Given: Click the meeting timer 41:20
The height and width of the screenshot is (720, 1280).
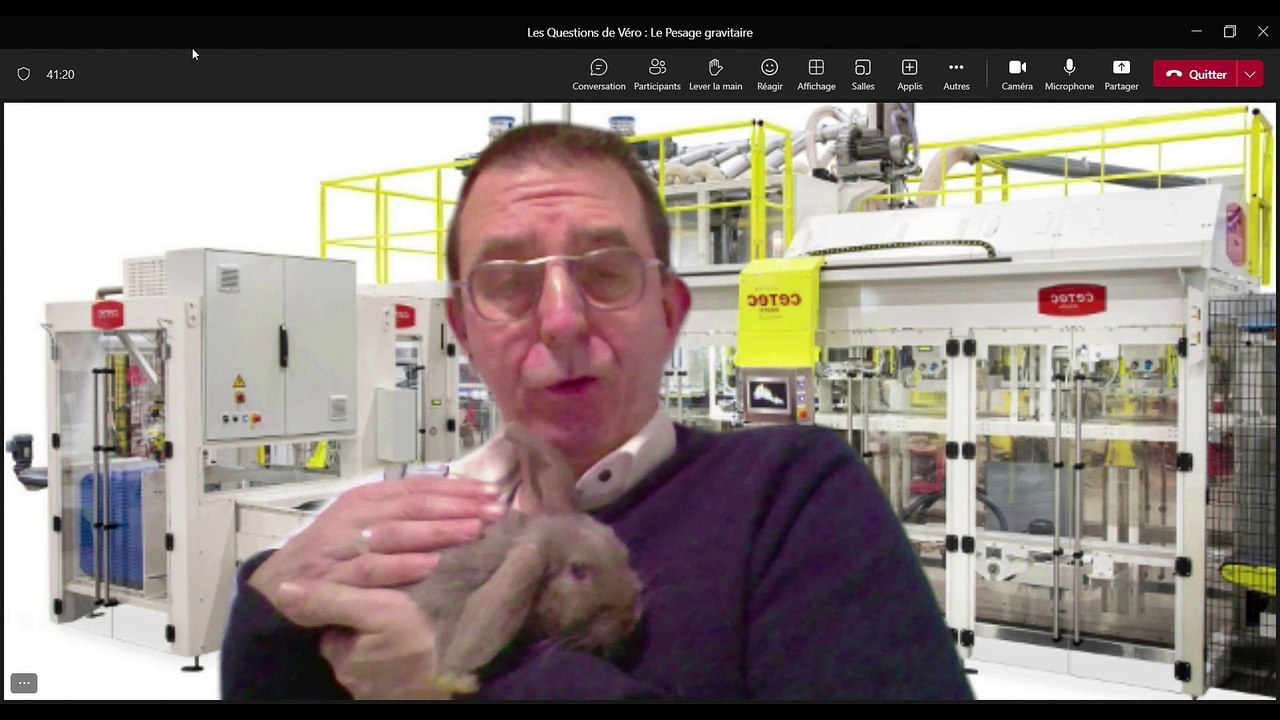Looking at the screenshot, I should click(60, 74).
